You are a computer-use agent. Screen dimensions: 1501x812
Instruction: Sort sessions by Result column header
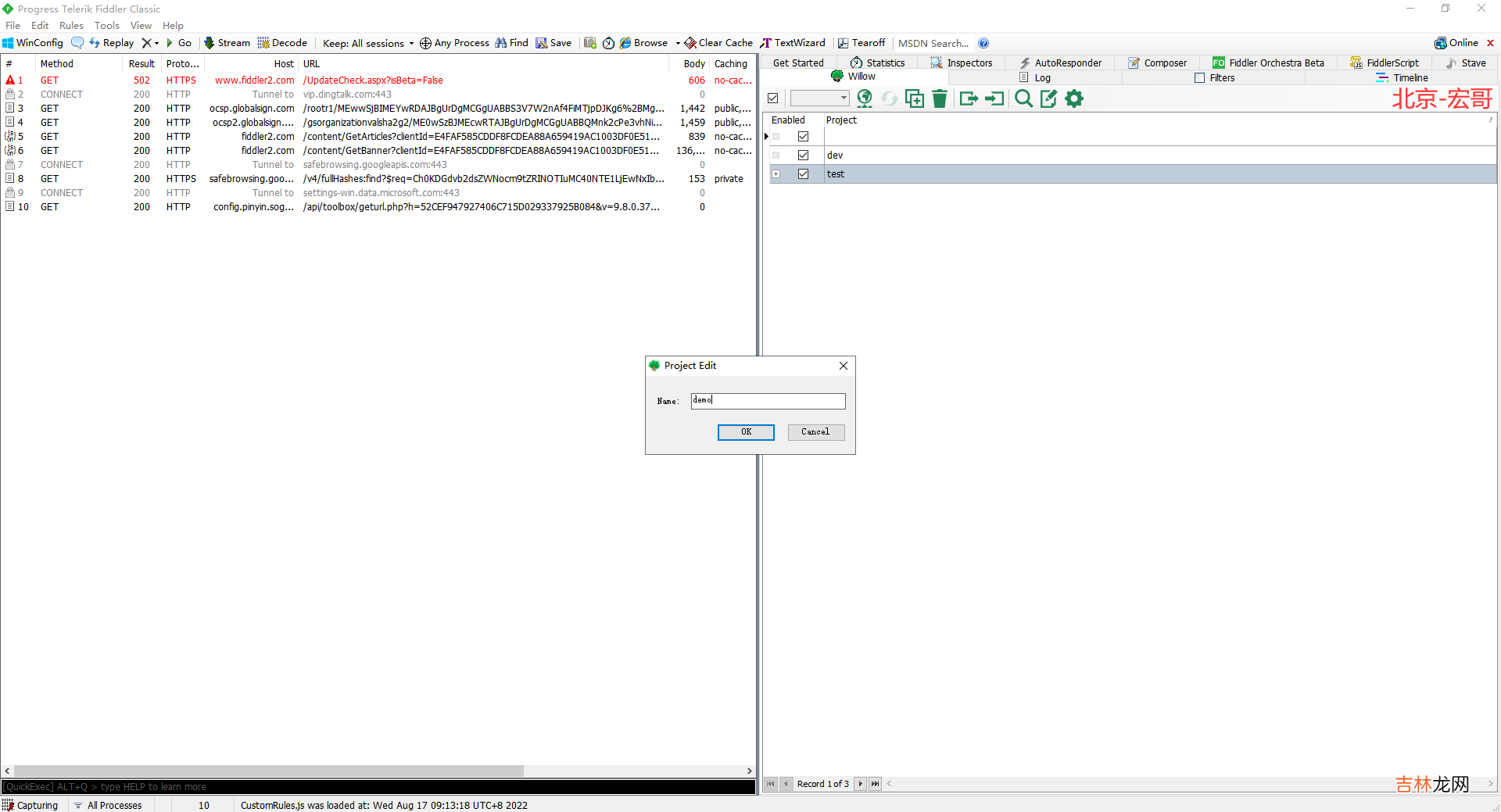(142, 64)
